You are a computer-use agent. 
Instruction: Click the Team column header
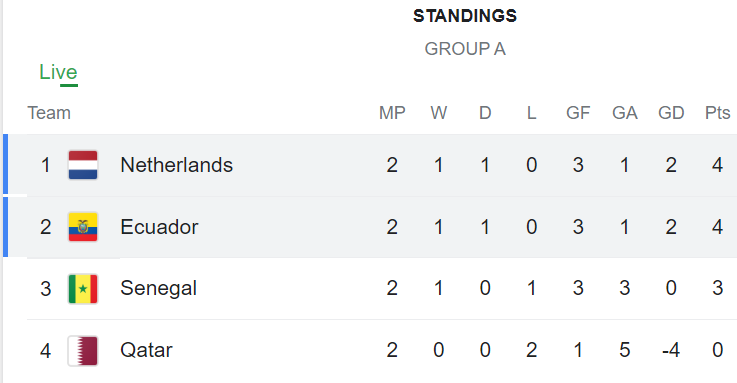49,113
